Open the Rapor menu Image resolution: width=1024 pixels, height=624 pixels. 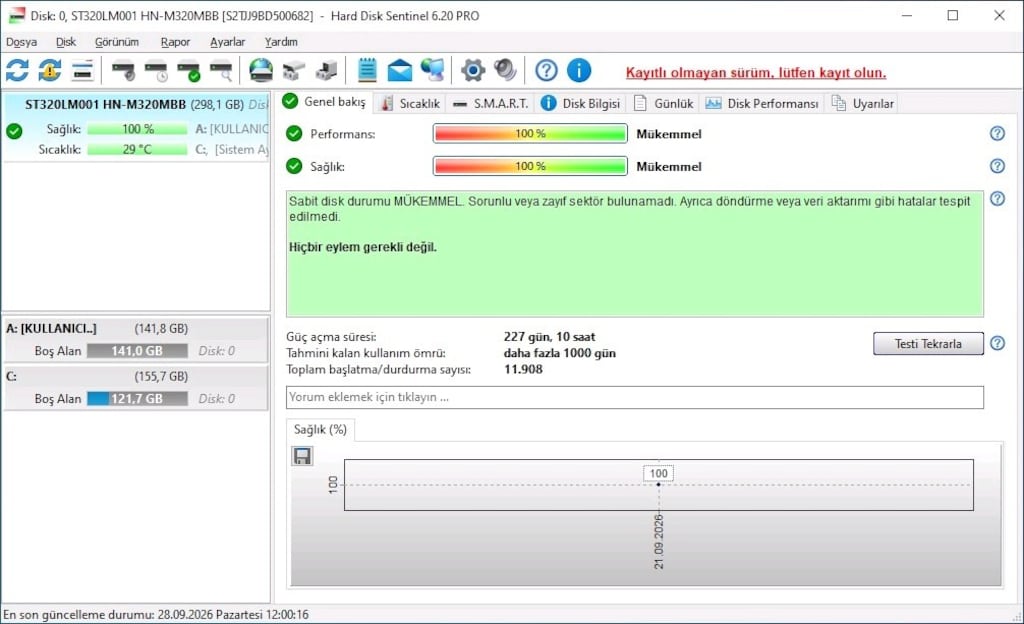click(175, 42)
